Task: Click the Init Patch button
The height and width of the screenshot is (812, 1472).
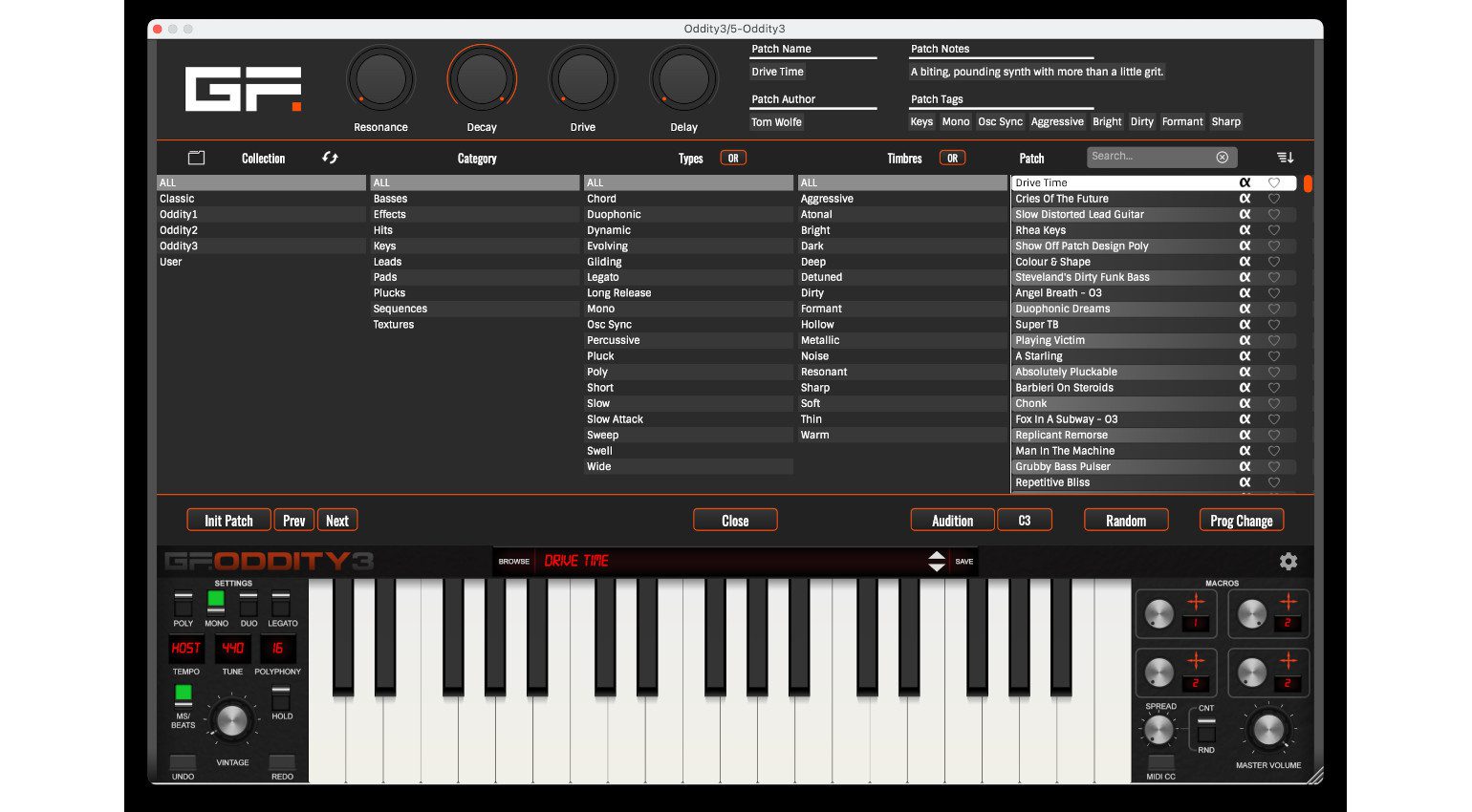Action: pos(228,521)
